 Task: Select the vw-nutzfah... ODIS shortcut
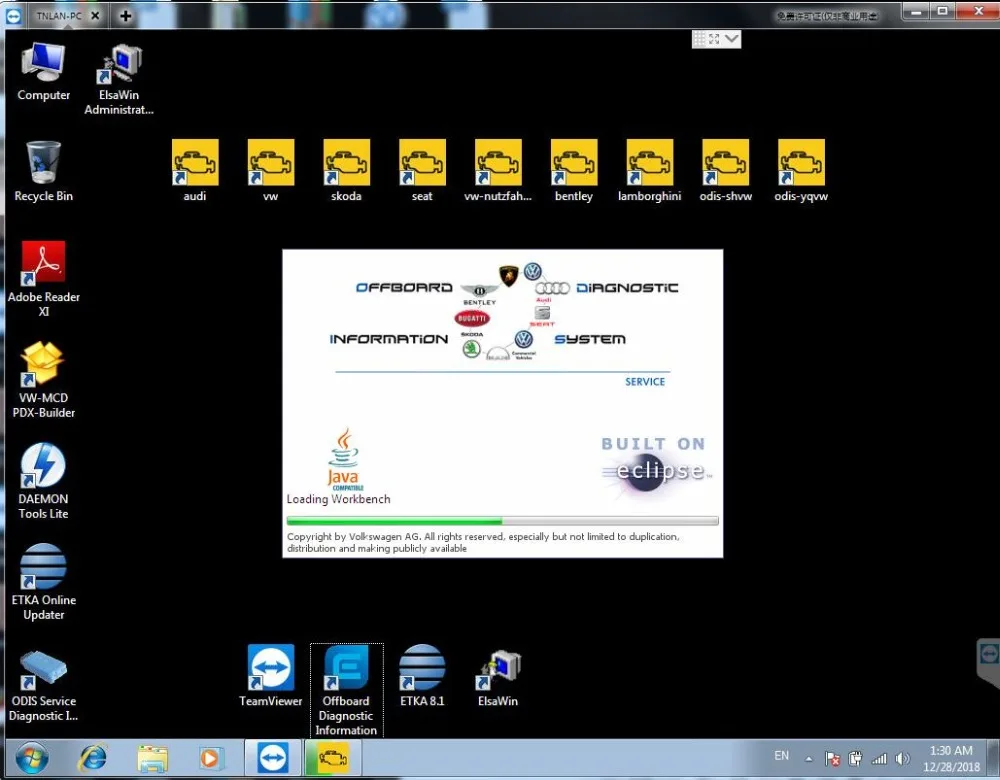tap(498, 170)
